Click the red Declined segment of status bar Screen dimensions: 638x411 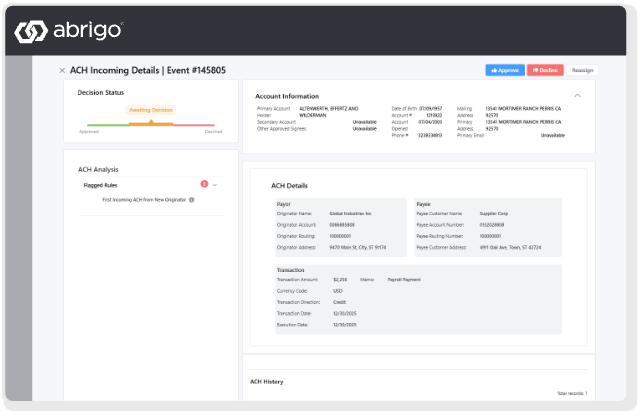click(x=200, y=125)
